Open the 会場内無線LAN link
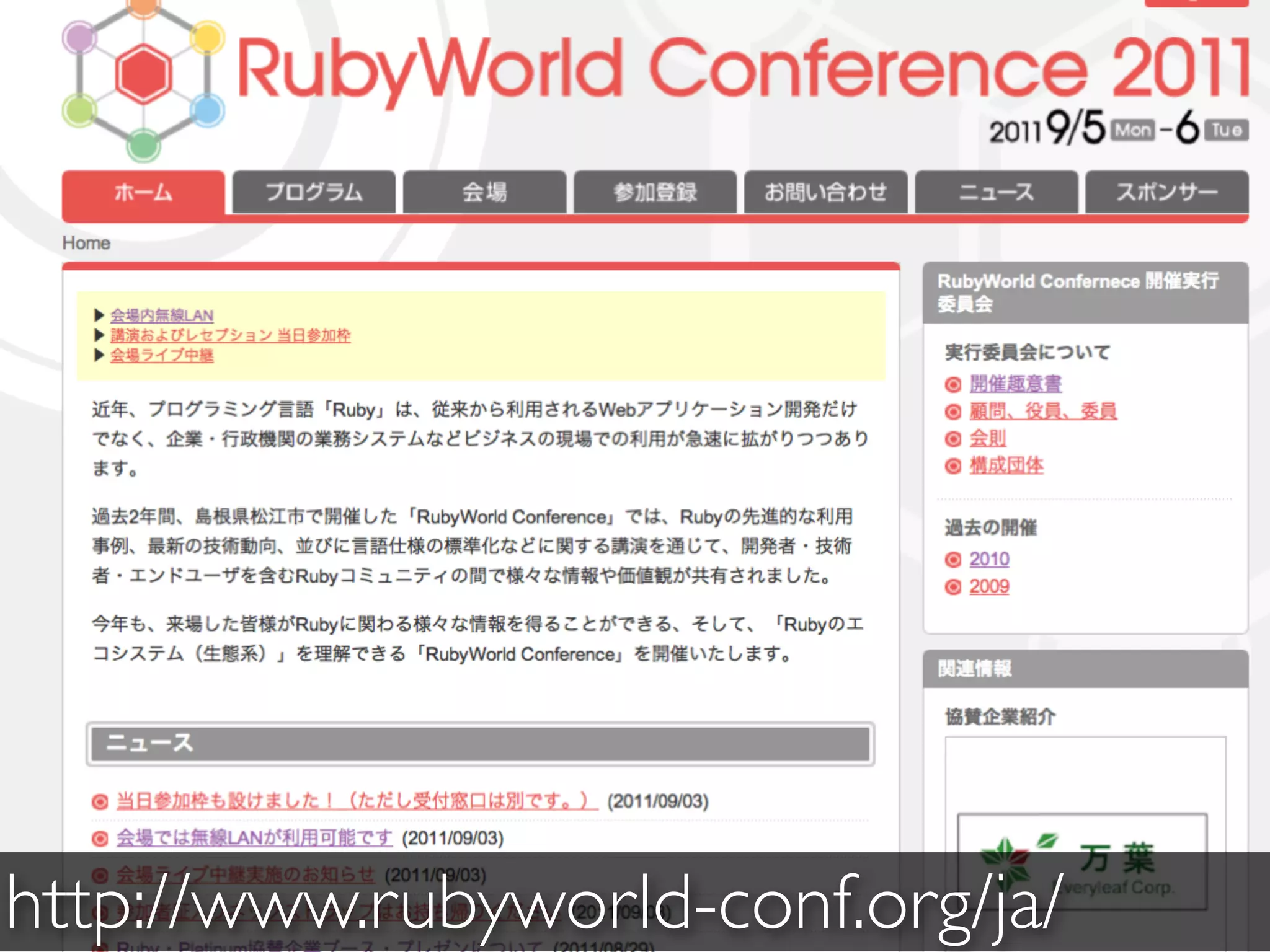1270x952 pixels. 162,315
